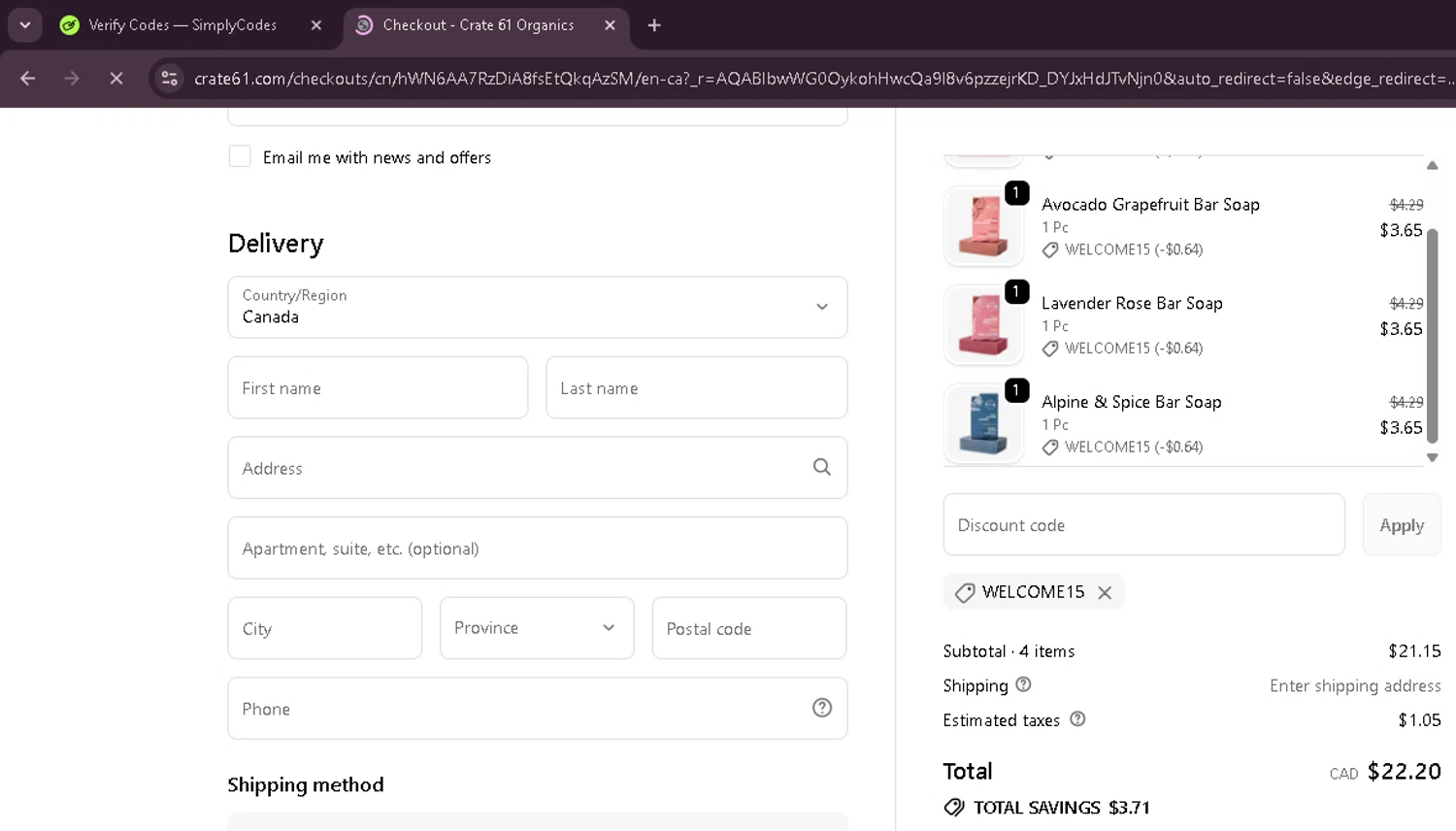Viewport: 1456px width, 831px height.
Task: Click the Shipping help icon
Action: click(1023, 684)
